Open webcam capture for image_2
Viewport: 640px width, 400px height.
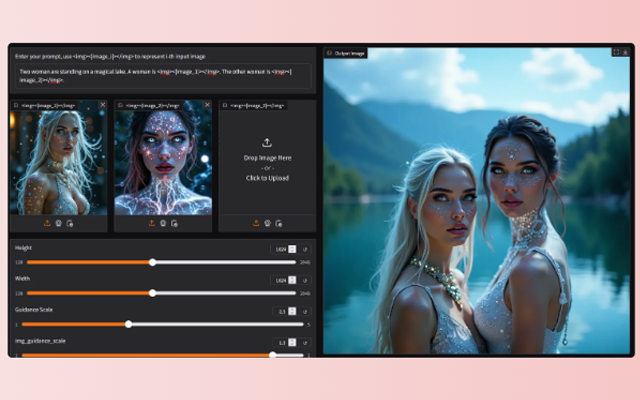pyautogui.click(x=163, y=223)
